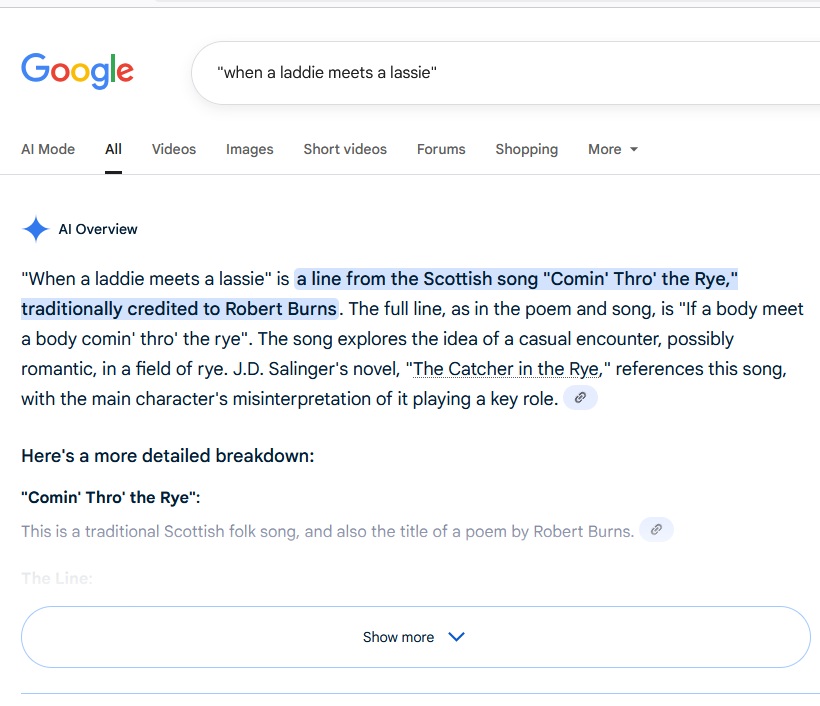Switch to Short videos results
Image resolution: width=820 pixels, height=706 pixels.
tap(345, 149)
